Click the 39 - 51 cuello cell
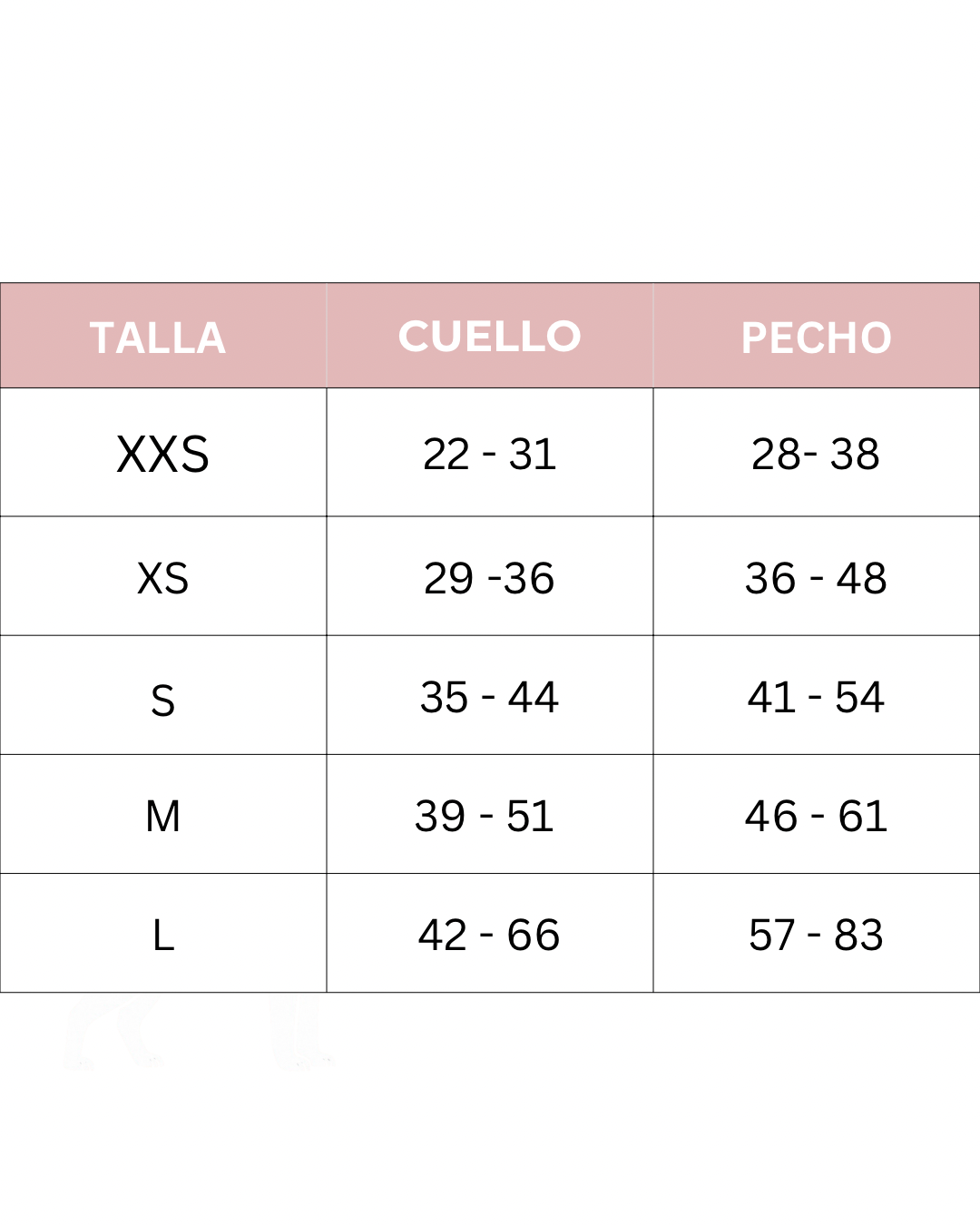Image resolution: width=980 pixels, height=1225 pixels. coord(485,816)
